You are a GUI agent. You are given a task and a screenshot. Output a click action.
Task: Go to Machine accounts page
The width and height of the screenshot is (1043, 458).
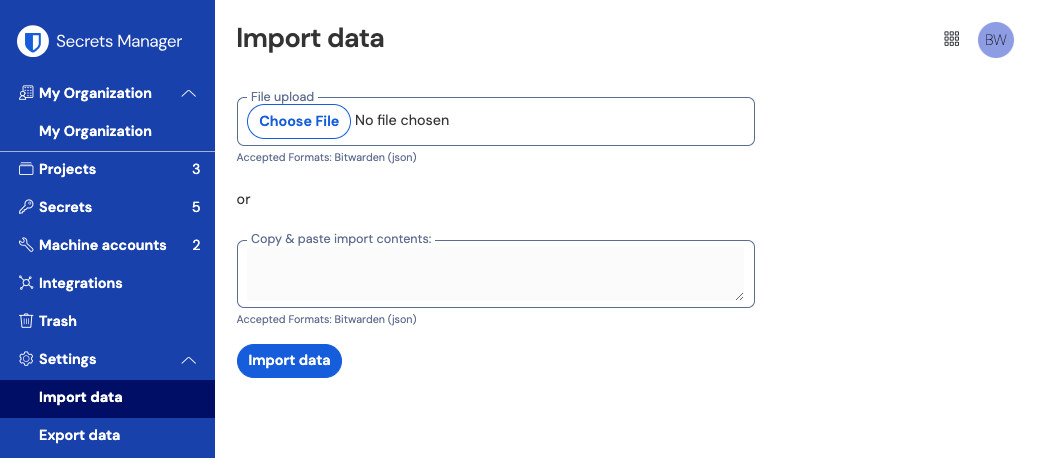(x=102, y=245)
